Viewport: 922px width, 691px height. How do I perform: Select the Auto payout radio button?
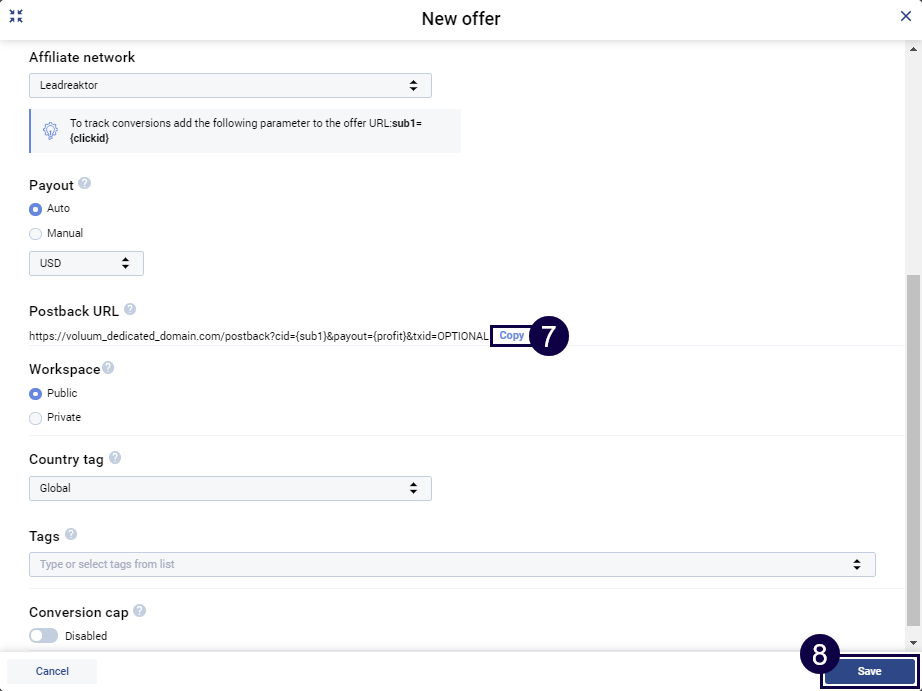coord(36,209)
